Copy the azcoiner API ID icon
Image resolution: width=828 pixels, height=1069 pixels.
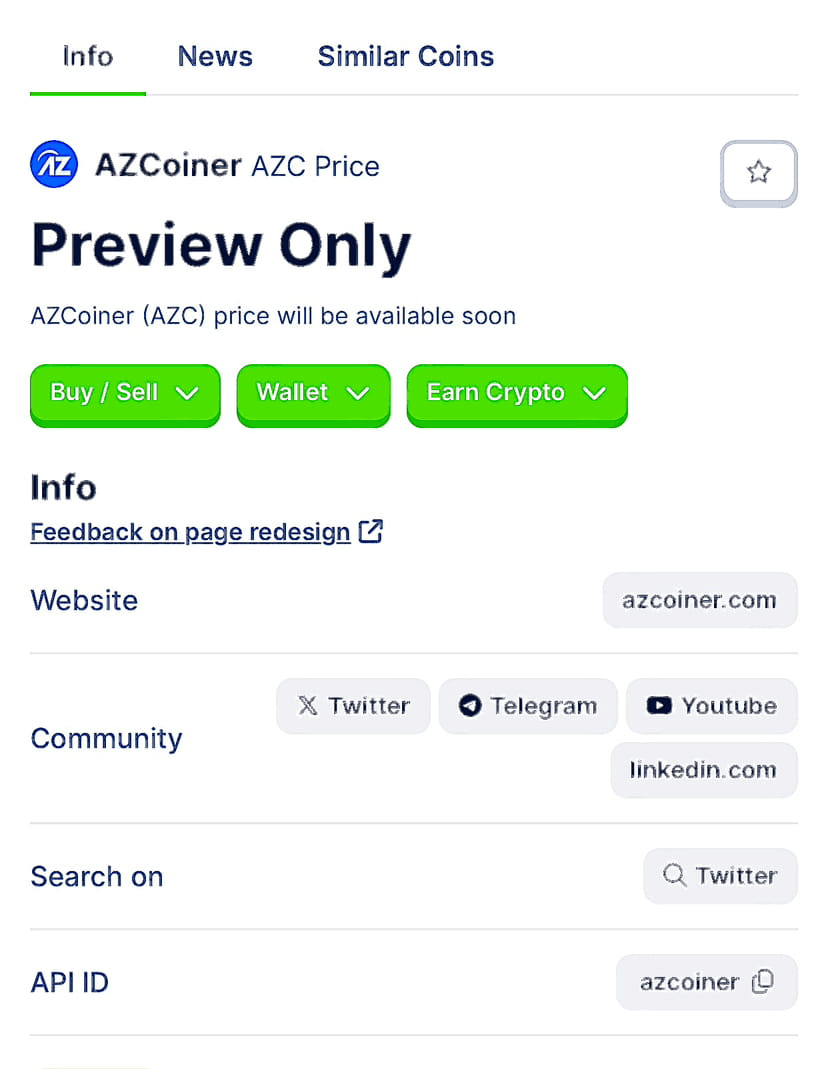pyautogui.click(x=762, y=982)
